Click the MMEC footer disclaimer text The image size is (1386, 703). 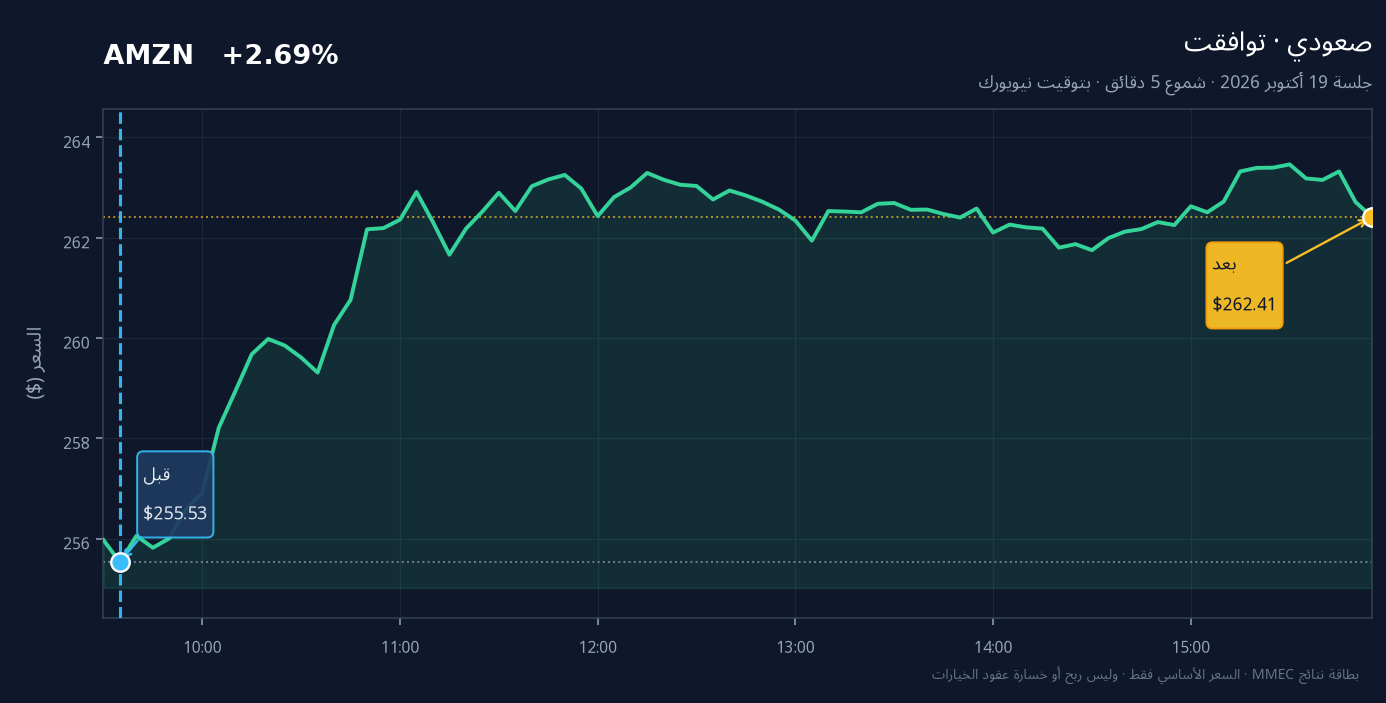tap(1145, 675)
